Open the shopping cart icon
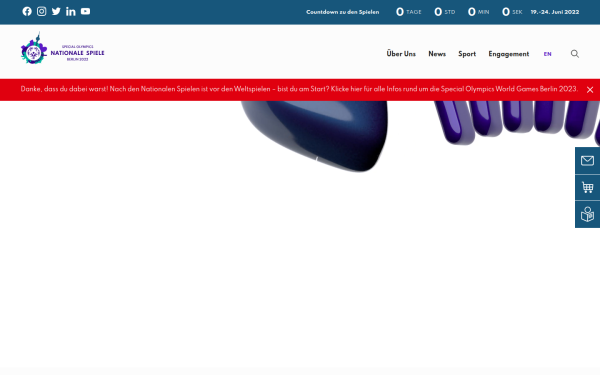This screenshot has height=375, width=600. click(587, 188)
